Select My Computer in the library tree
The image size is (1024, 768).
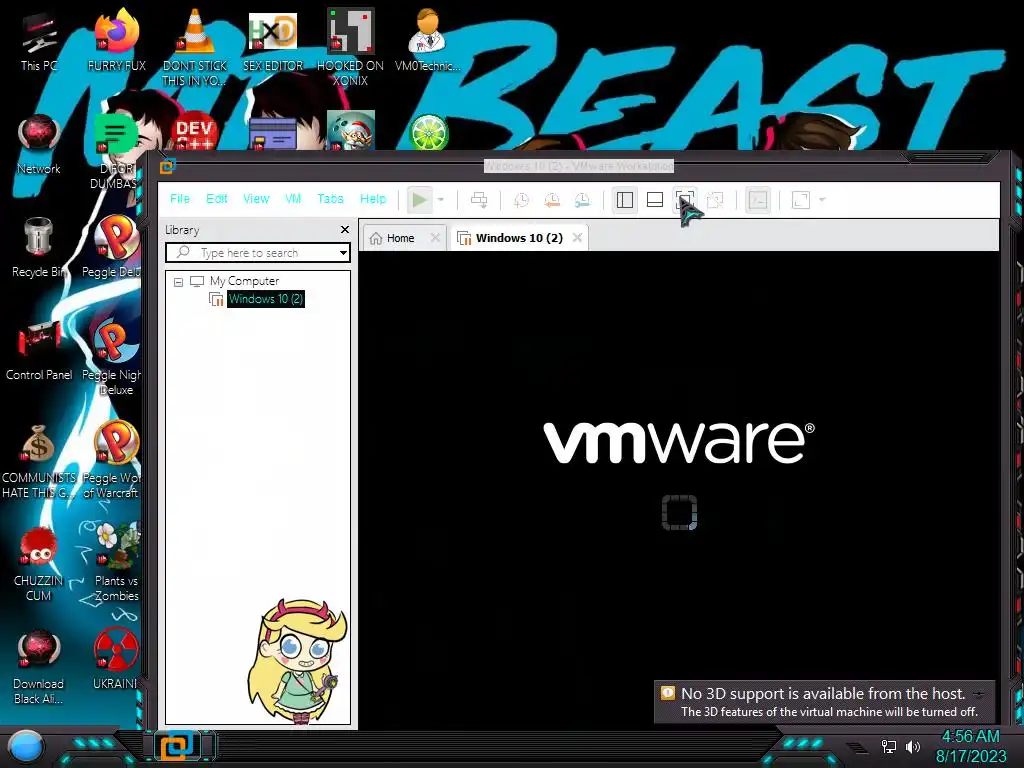[244, 281]
